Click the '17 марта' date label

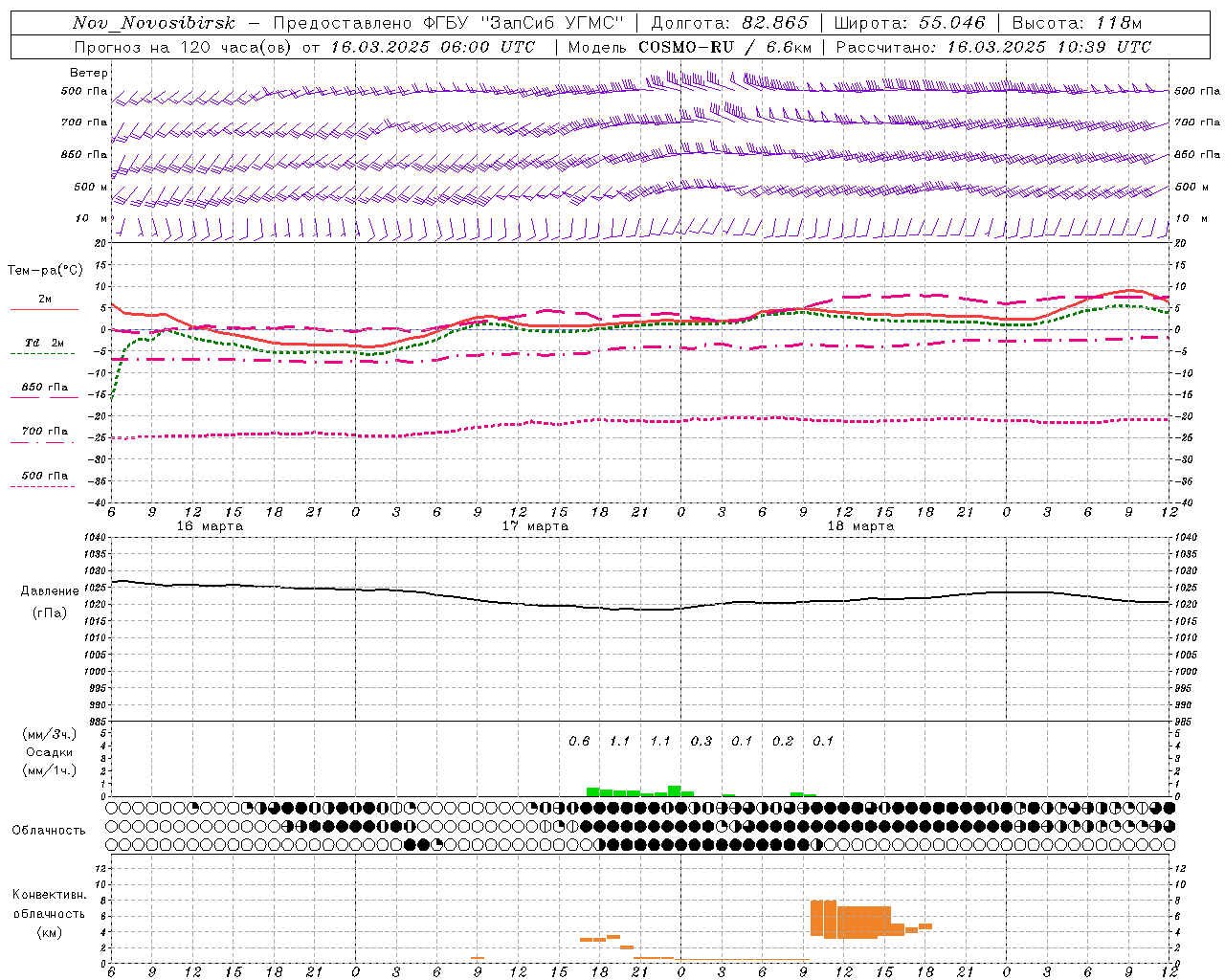point(536,526)
